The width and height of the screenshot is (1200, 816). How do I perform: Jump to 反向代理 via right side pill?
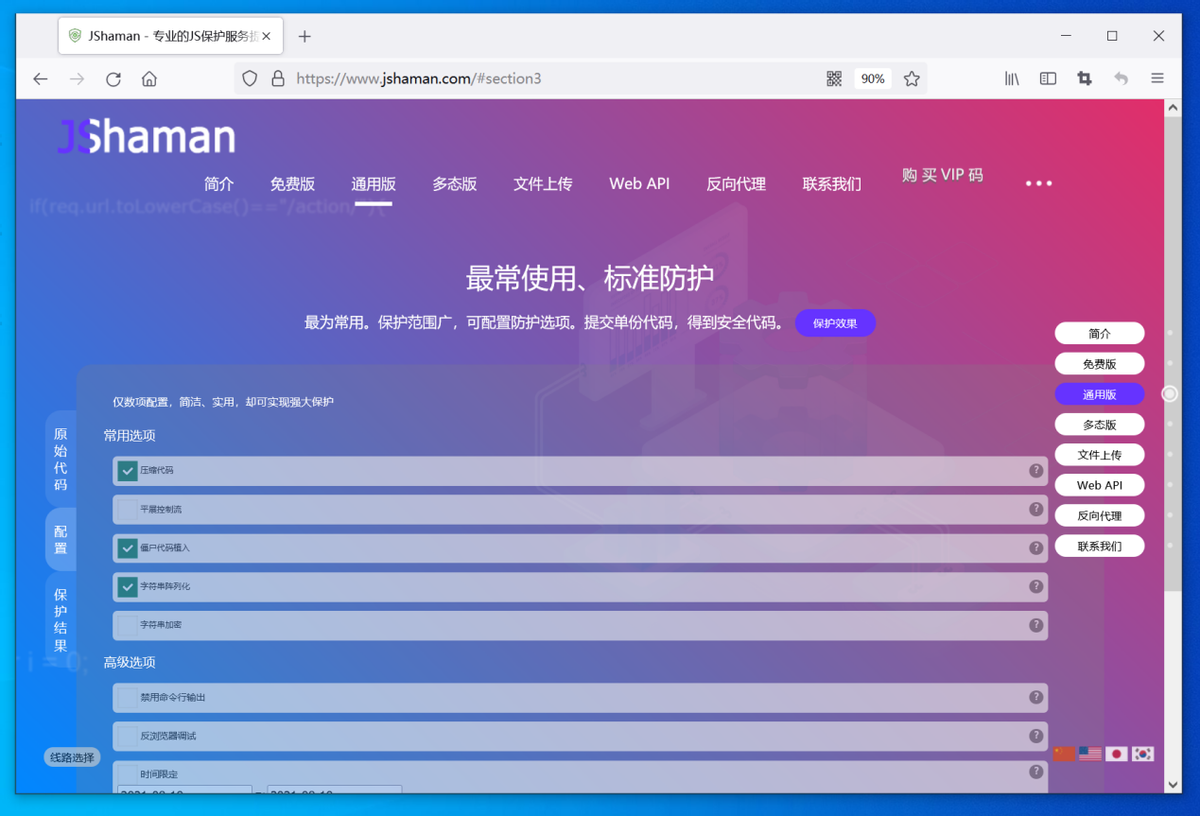click(x=1099, y=516)
